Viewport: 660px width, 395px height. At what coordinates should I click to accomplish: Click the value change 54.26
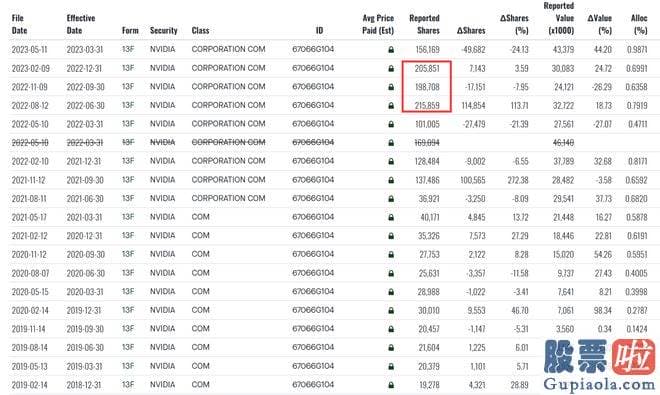pos(603,255)
